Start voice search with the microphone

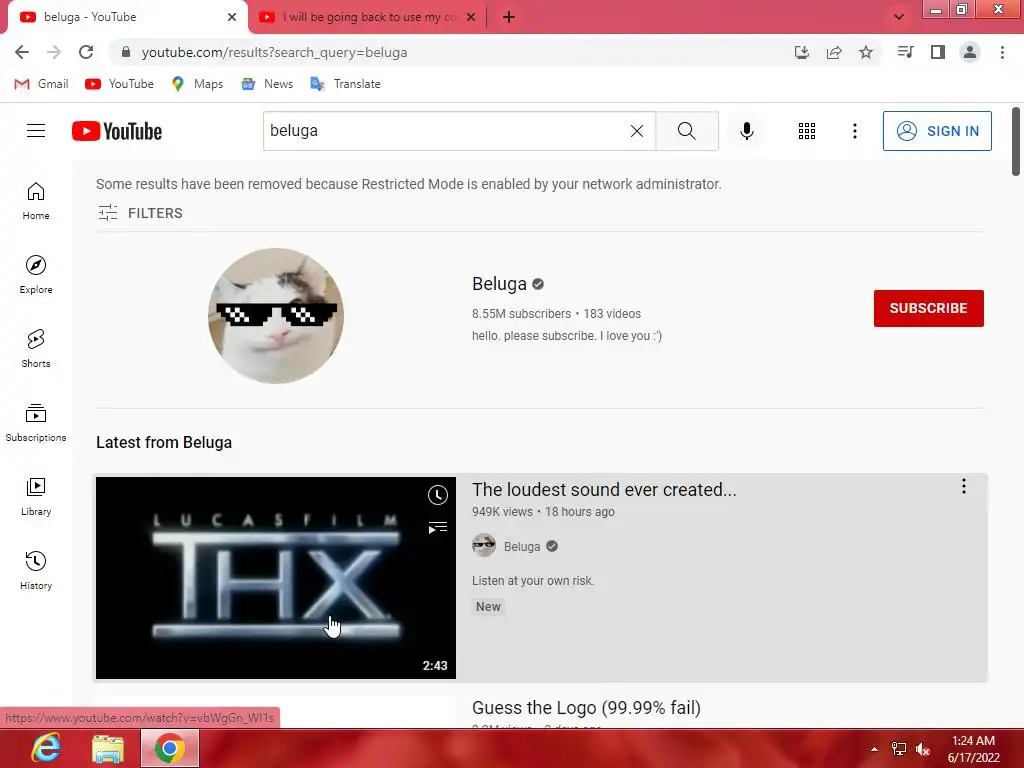[746, 131]
